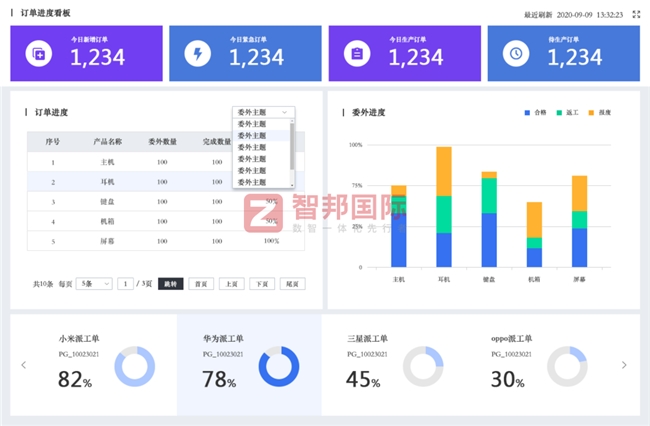Toggle the 返工 legend series
650x426 pixels.
568,113
